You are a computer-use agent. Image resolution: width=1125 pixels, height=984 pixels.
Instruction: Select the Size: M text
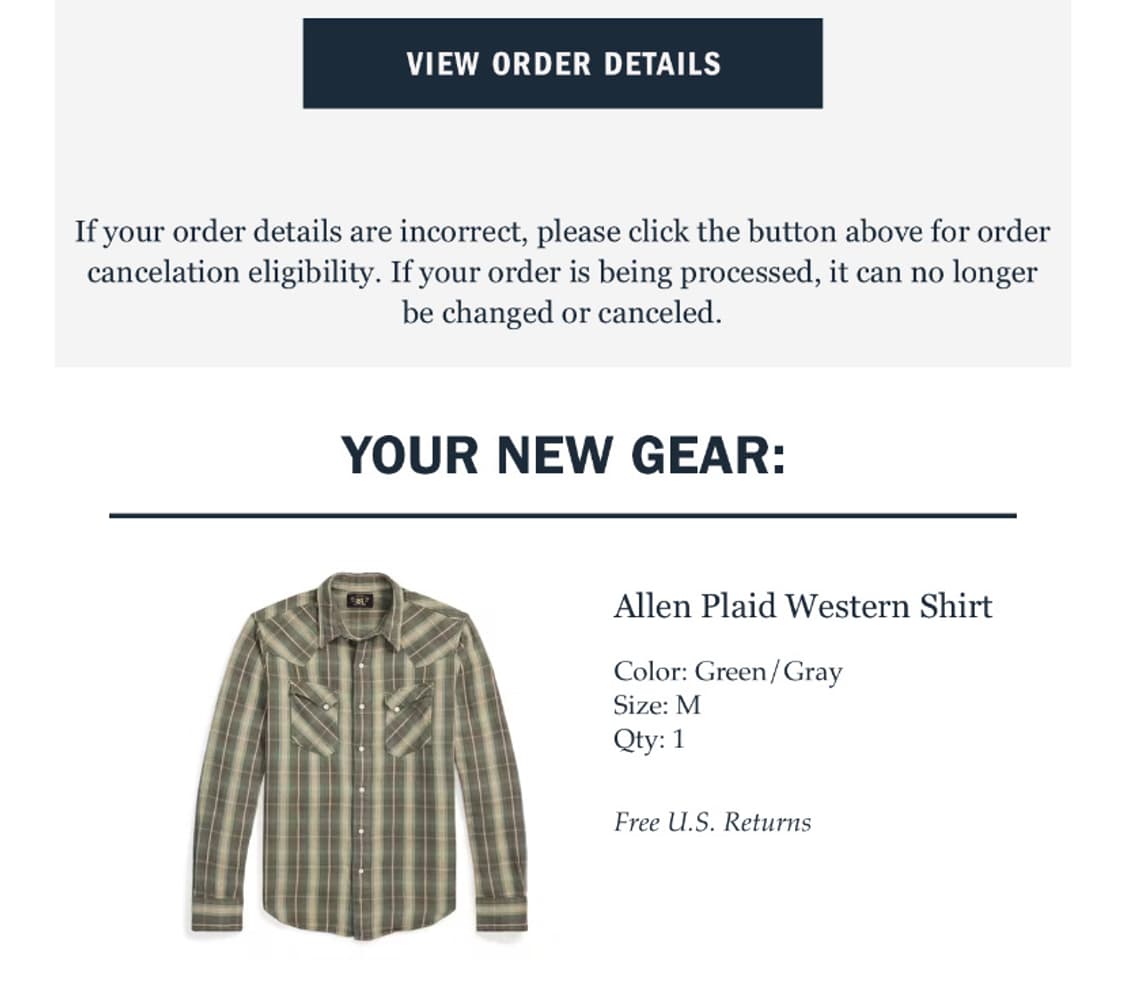click(656, 705)
